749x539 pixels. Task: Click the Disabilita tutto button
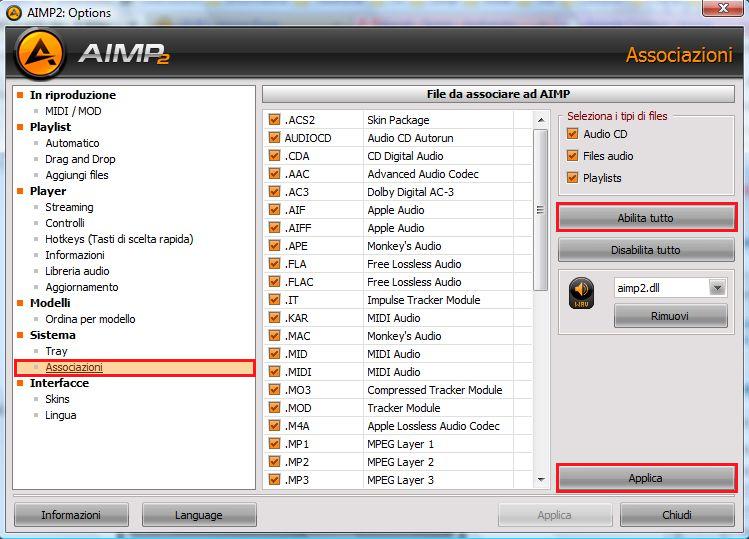pos(646,249)
